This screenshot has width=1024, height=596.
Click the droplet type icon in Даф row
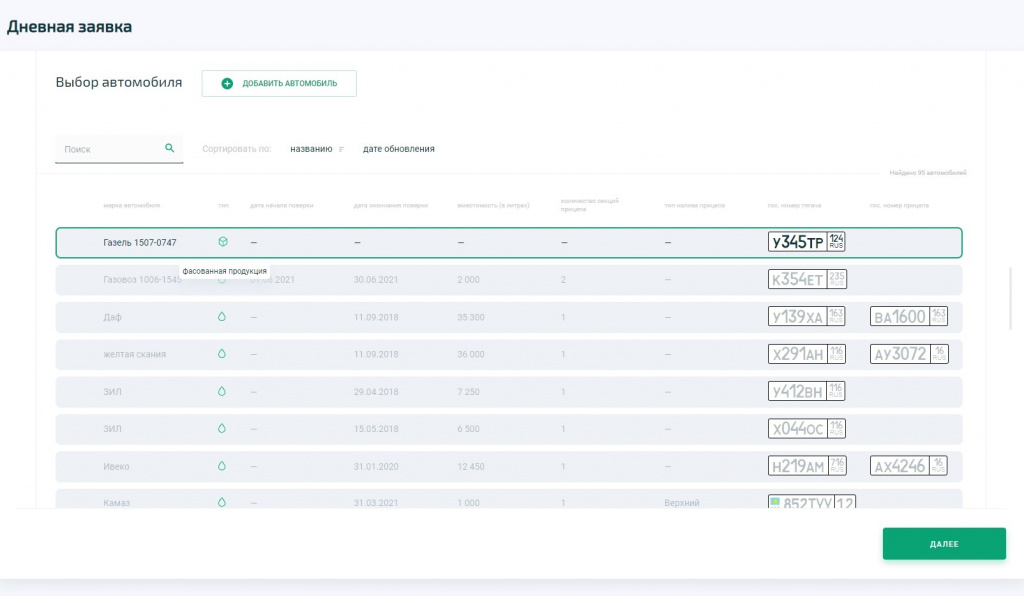coord(221,317)
